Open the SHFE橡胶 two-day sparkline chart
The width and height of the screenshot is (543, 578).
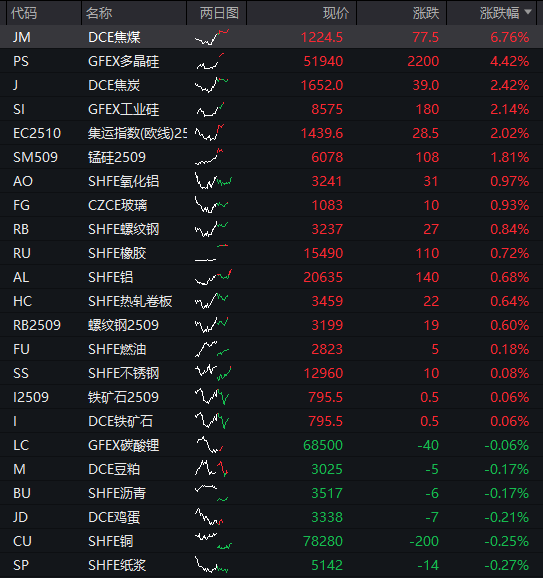[212, 253]
